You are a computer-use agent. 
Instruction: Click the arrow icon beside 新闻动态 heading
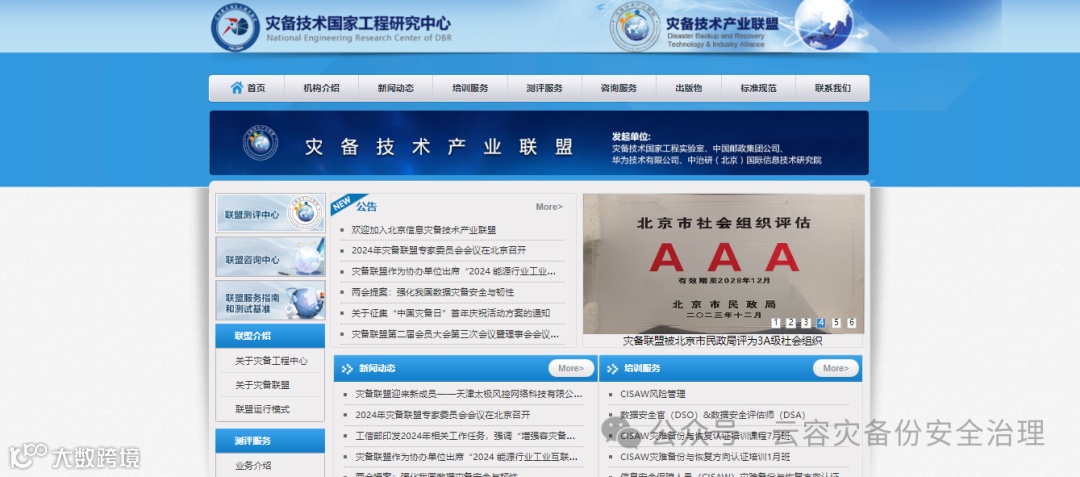pyautogui.click(x=347, y=369)
